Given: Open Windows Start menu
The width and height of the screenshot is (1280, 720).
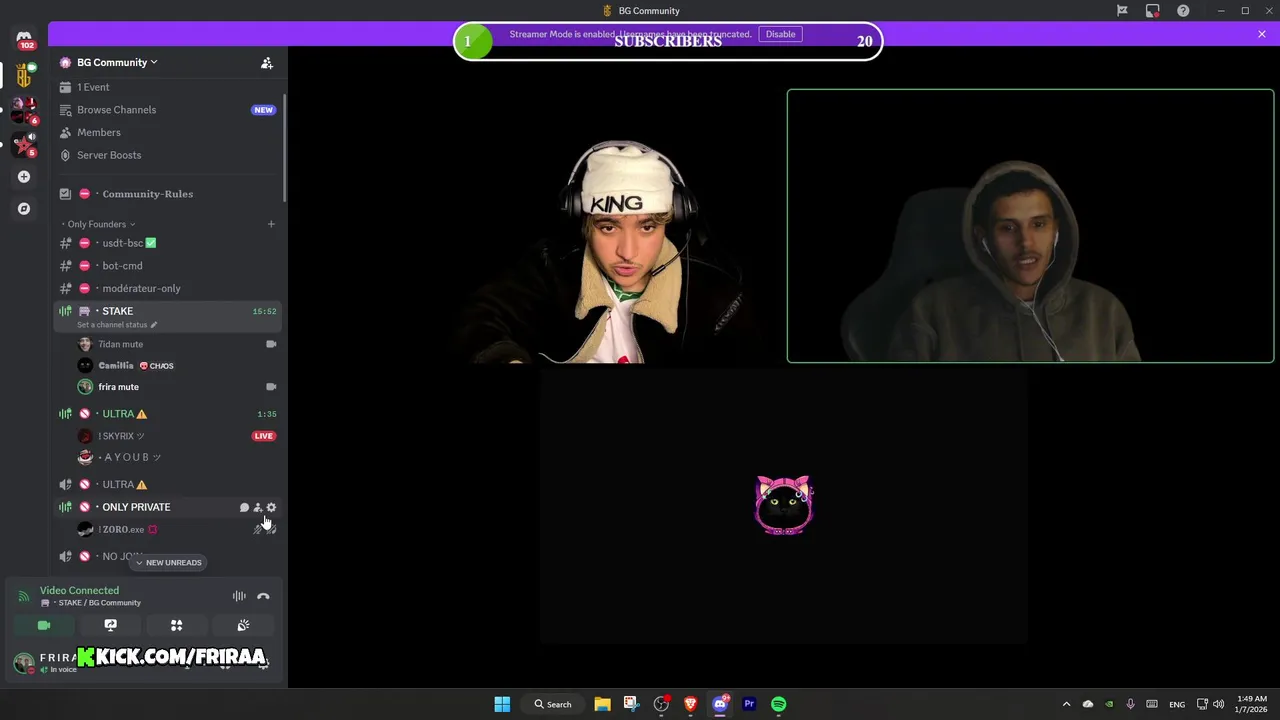Looking at the screenshot, I should click(x=502, y=704).
